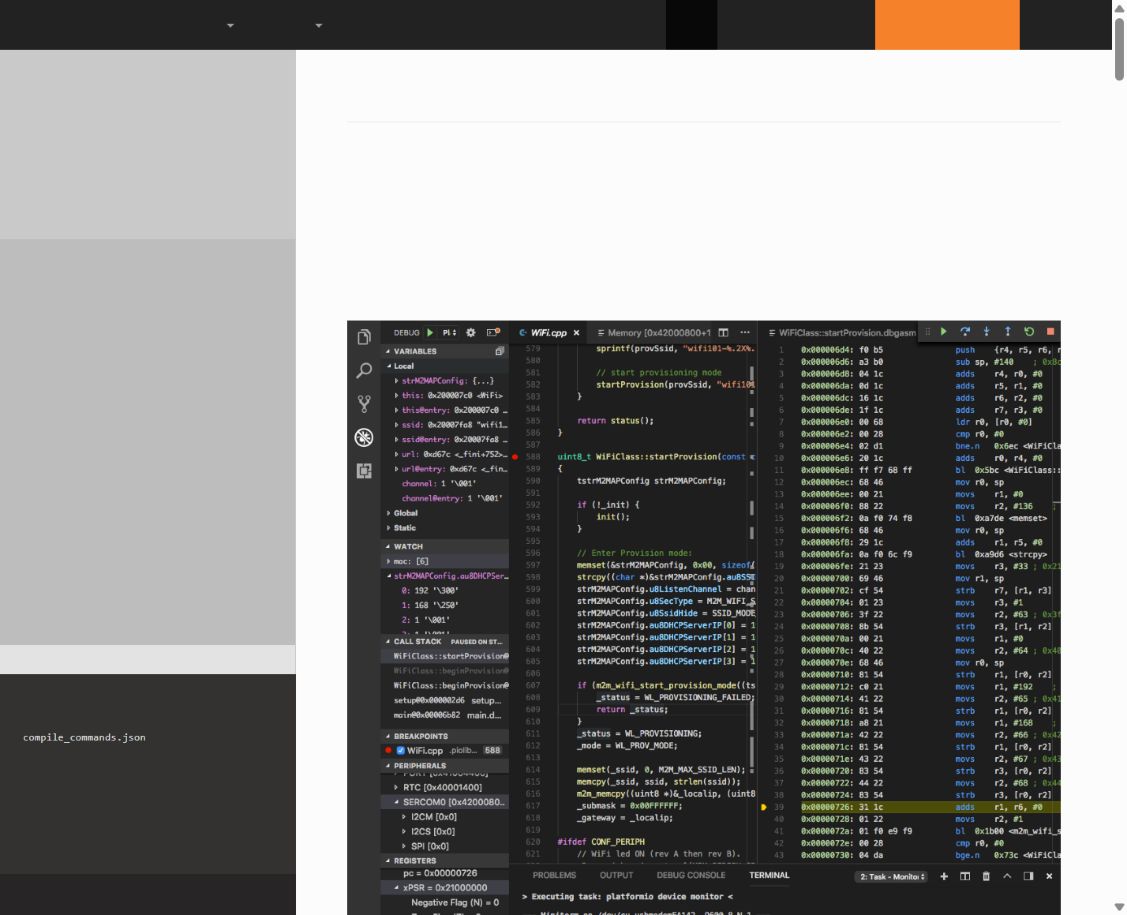Toggle panel position icon beside close
The image size is (1127, 915).
[x=1029, y=876]
